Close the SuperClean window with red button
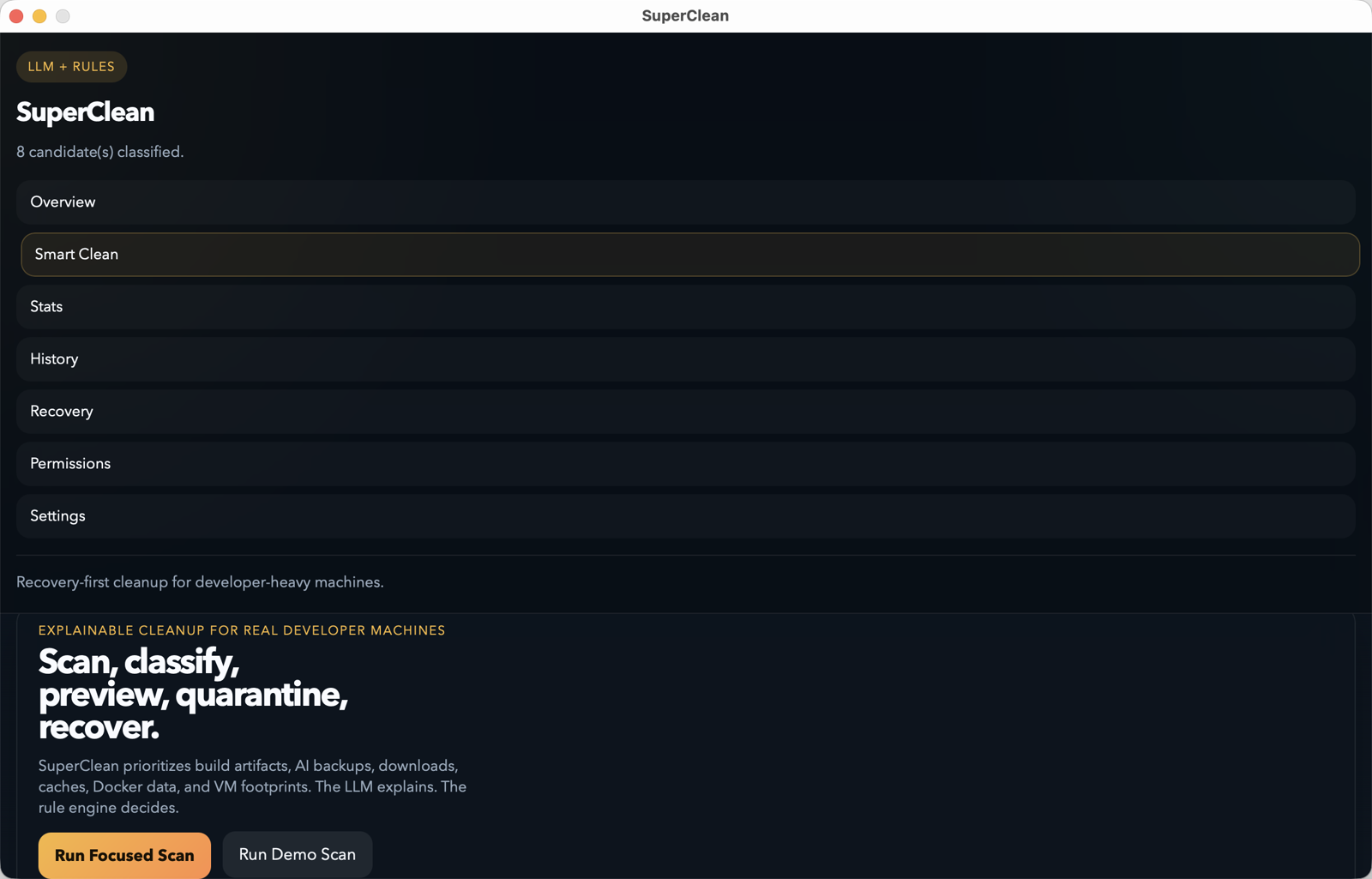Image resolution: width=1372 pixels, height=879 pixels. click(16, 16)
